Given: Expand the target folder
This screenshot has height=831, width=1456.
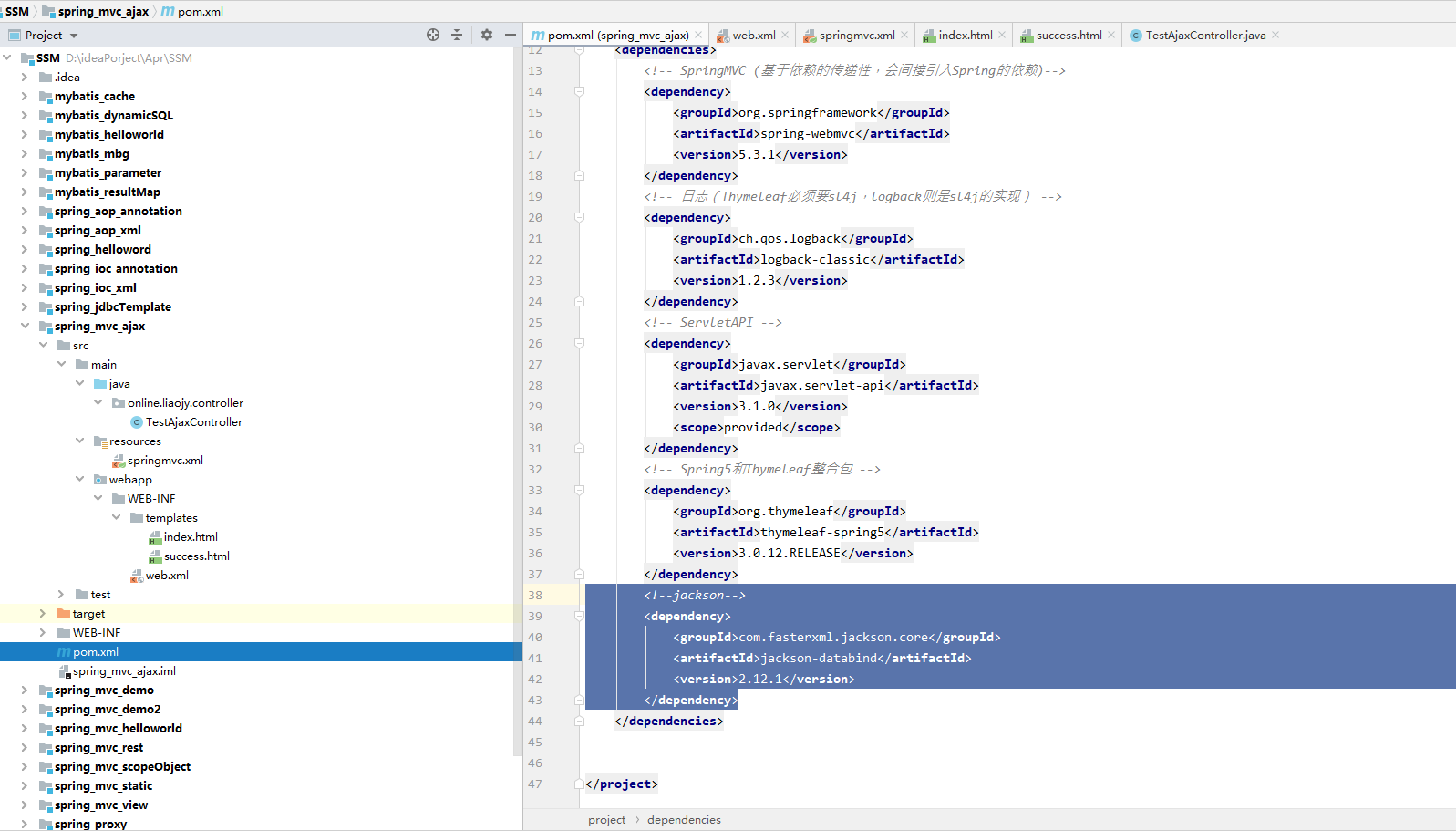Looking at the screenshot, I should (43, 613).
